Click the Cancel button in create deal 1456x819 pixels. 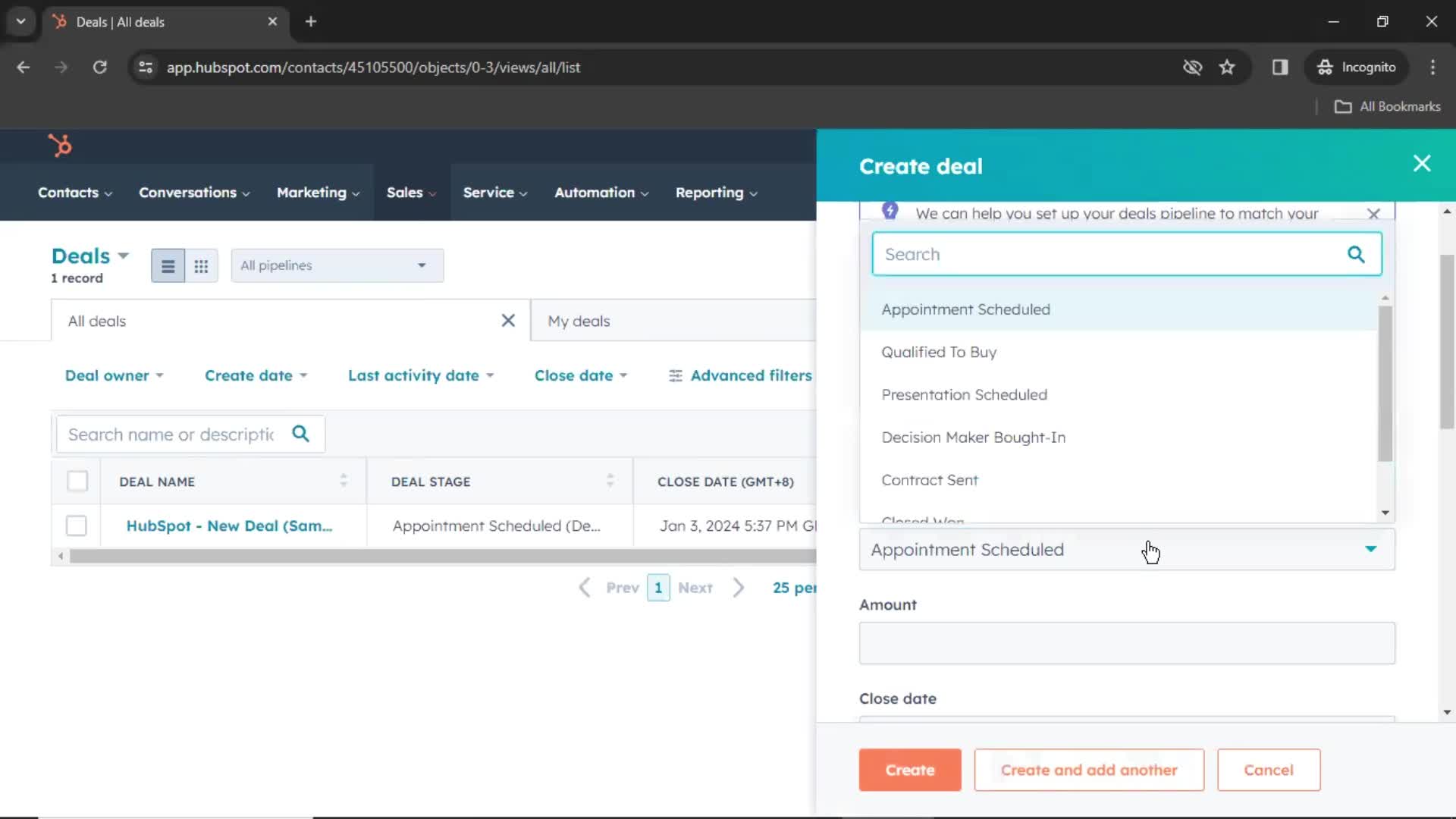[x=1267, y=769]
